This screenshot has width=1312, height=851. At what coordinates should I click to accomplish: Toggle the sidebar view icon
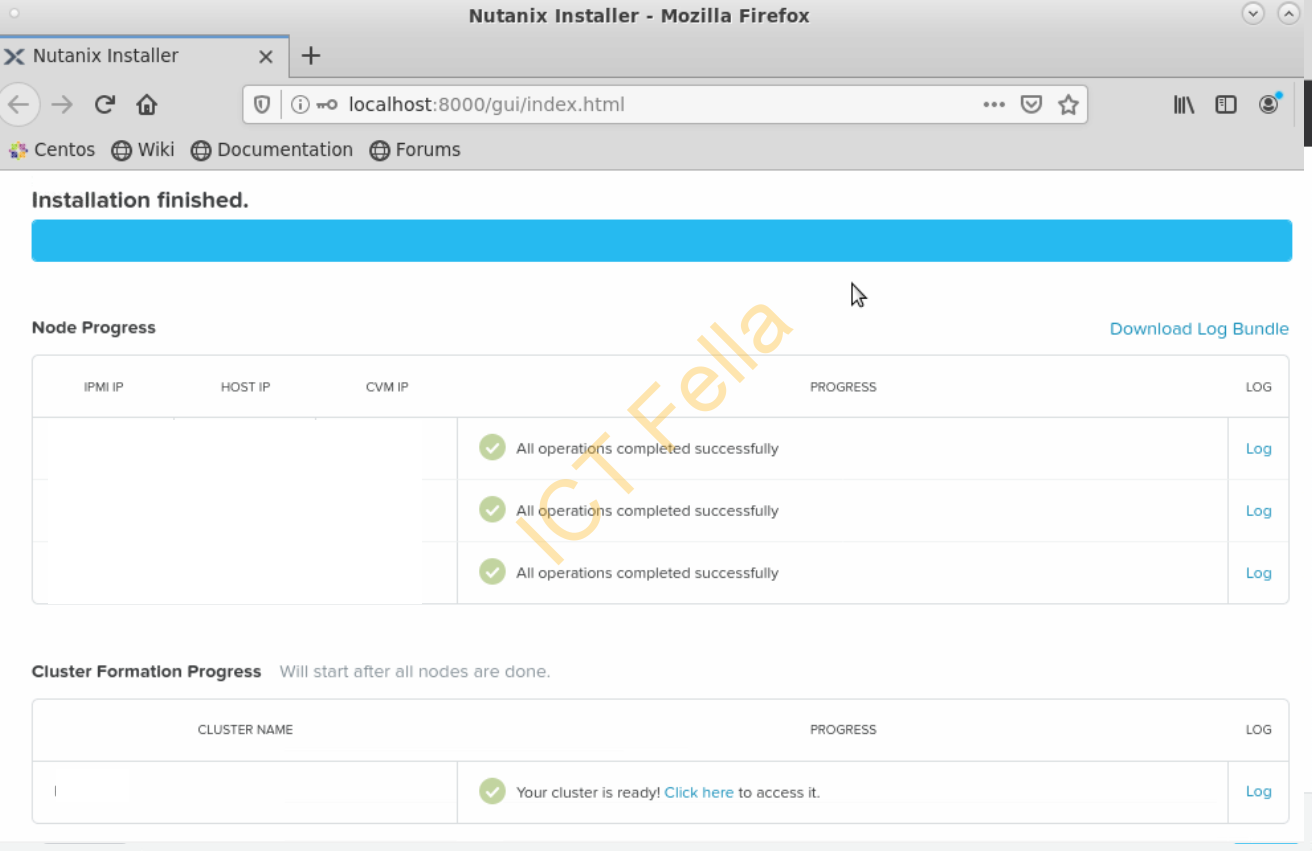click(1226, 104)
